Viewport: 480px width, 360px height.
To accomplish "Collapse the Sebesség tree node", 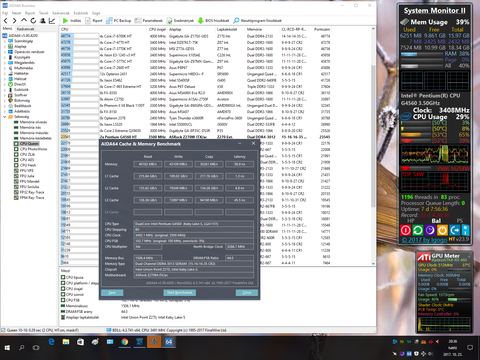I will 5,117.
